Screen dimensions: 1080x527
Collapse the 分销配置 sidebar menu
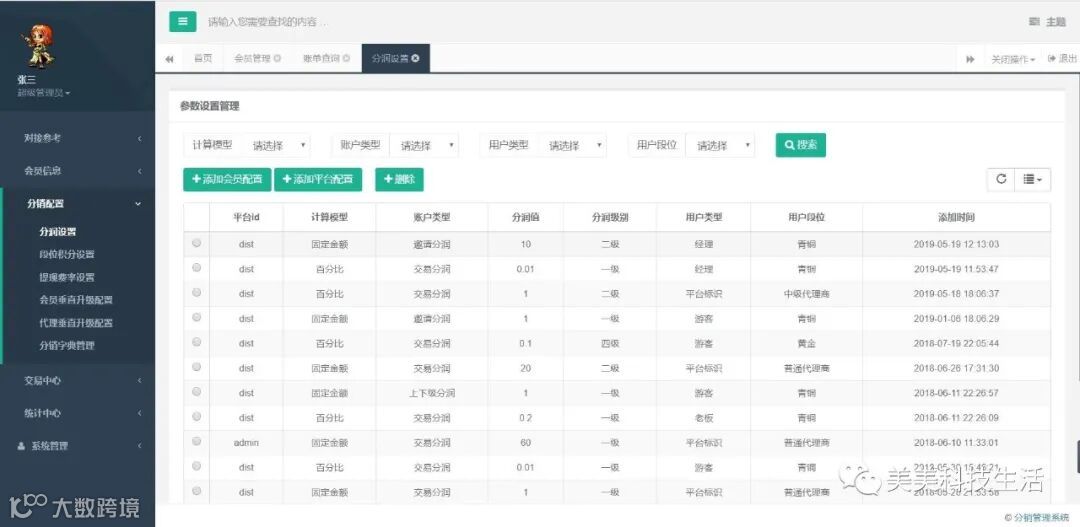(77, 204)
